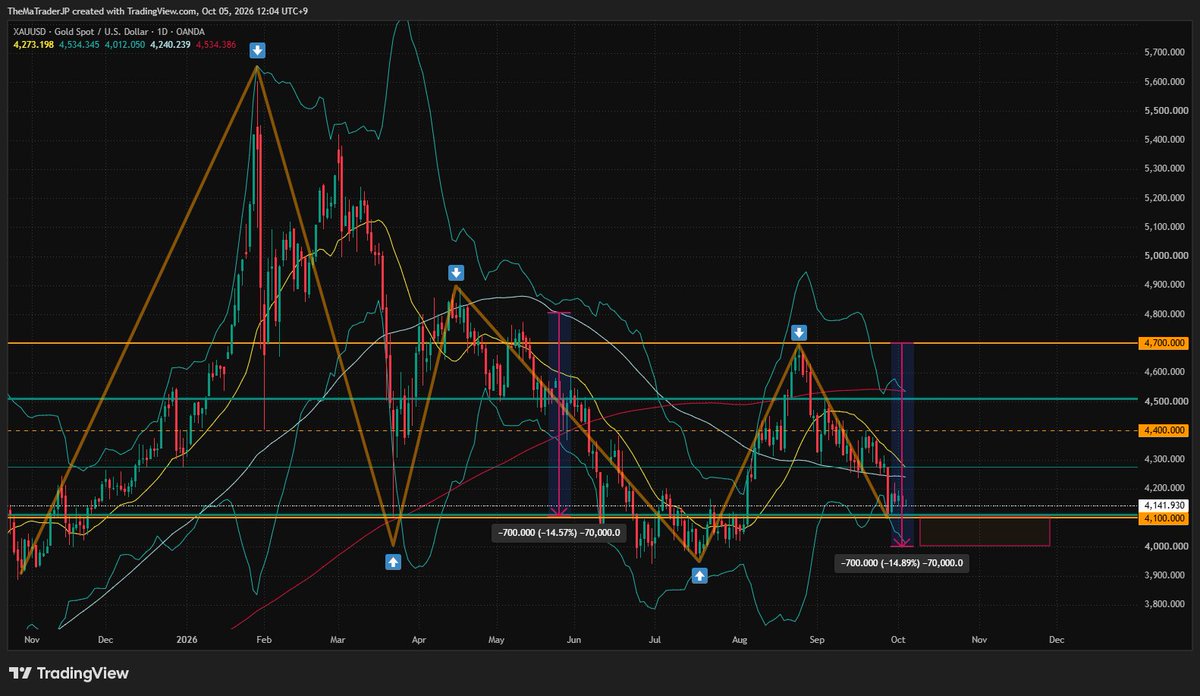This screenshot has width=1200, height=696.
Task: Click 5,100.000 on the price axis
Action: point(1164,227)
